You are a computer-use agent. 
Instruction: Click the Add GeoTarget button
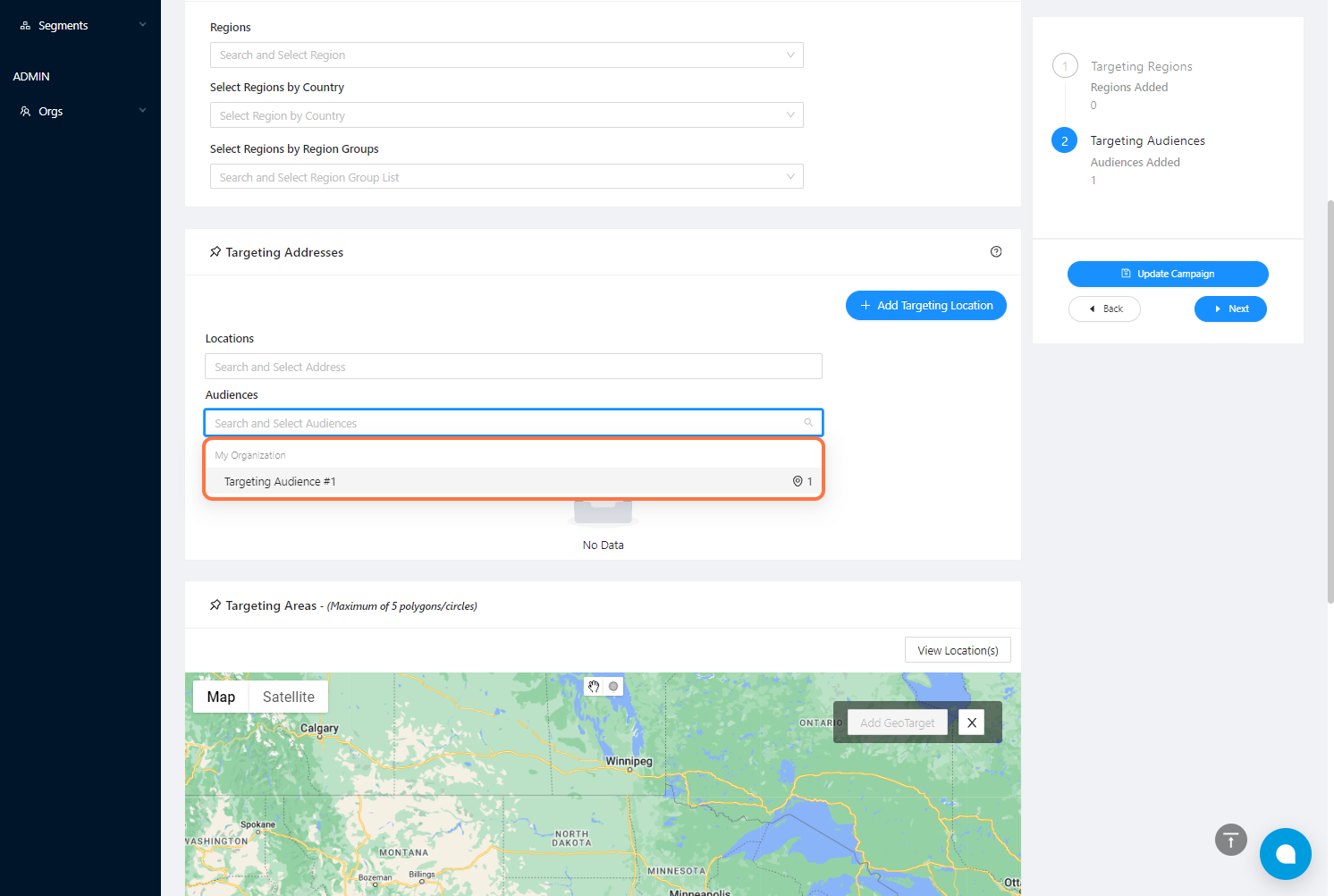point(898,723)
